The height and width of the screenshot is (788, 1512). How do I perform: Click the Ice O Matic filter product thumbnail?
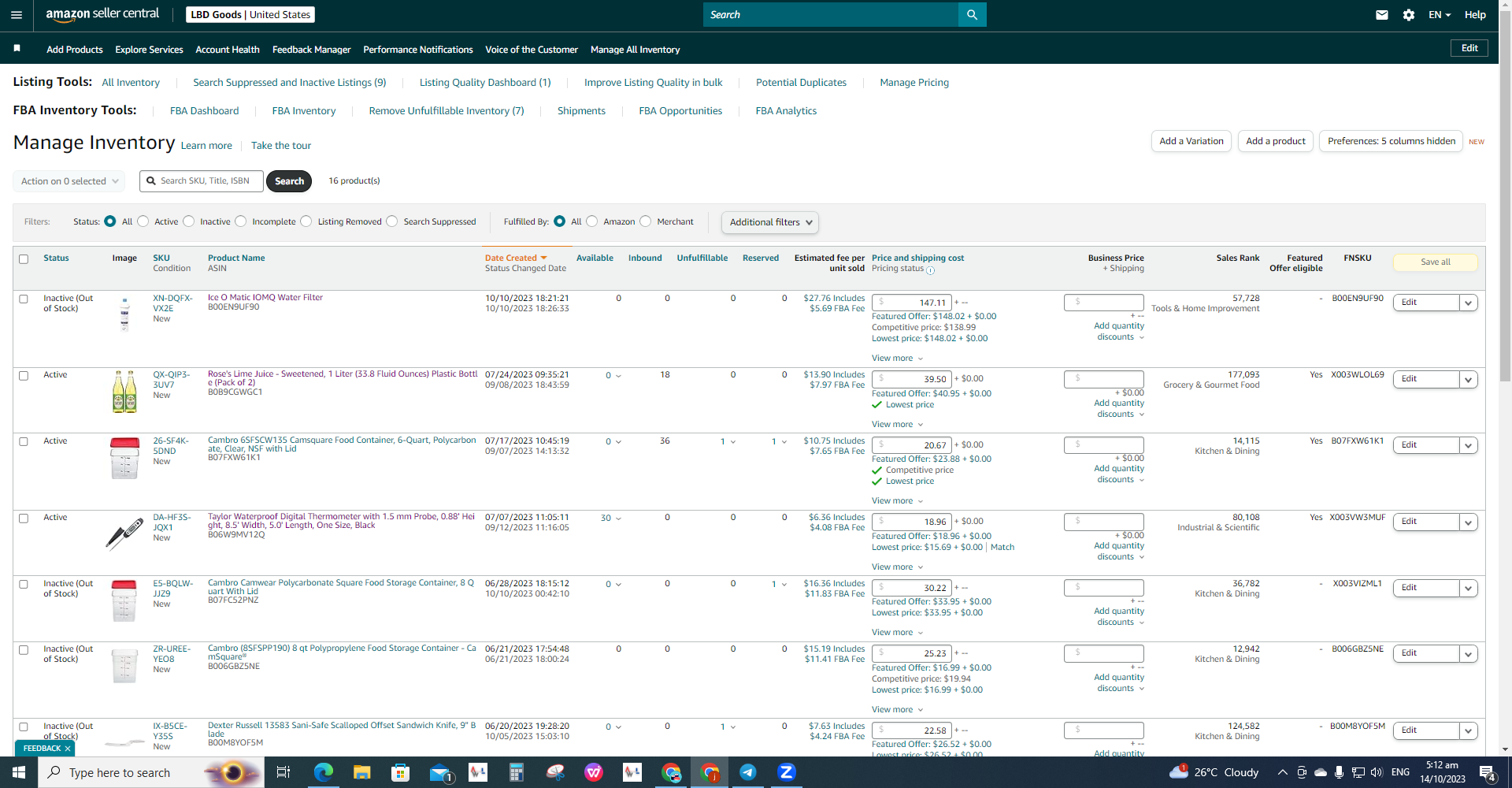pos(124,314)
